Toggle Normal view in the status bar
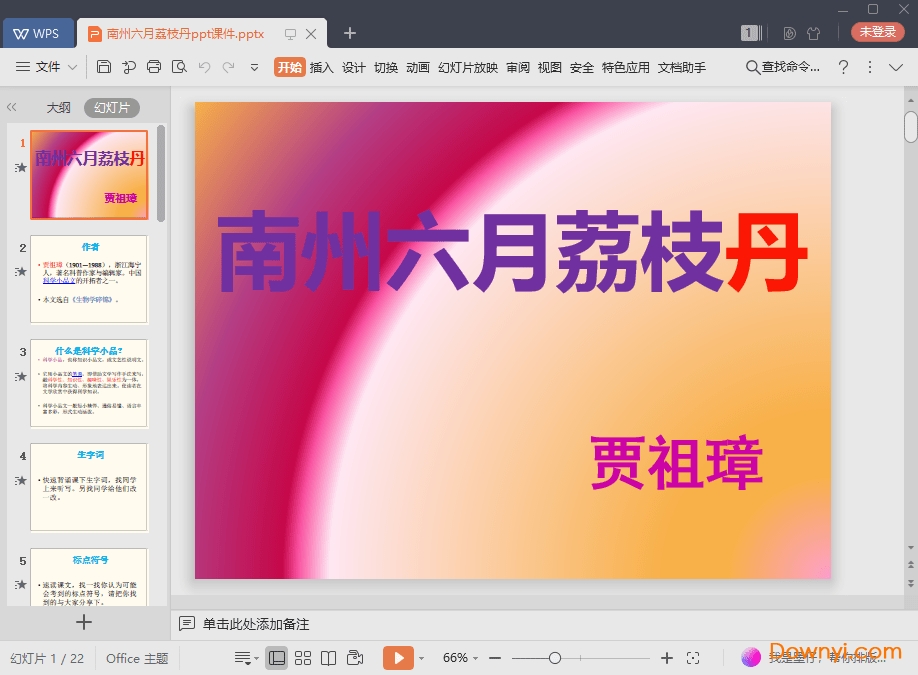Image resolution: width=918 pixels, height=675 pixels. pyautogui.click(x=277, y=658)
